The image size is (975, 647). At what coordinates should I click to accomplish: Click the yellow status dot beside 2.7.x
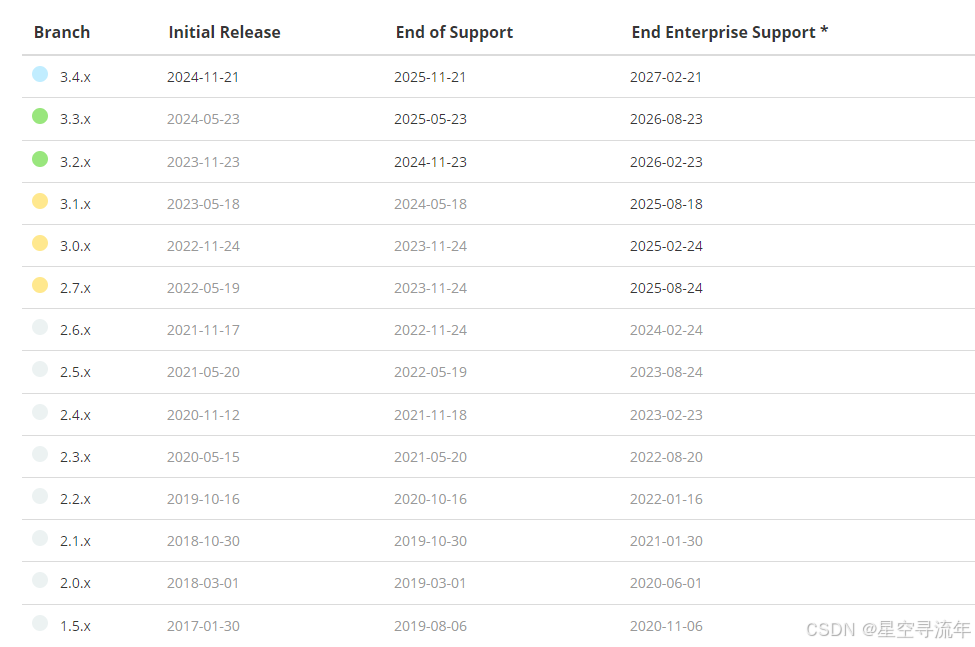(40, 285)
